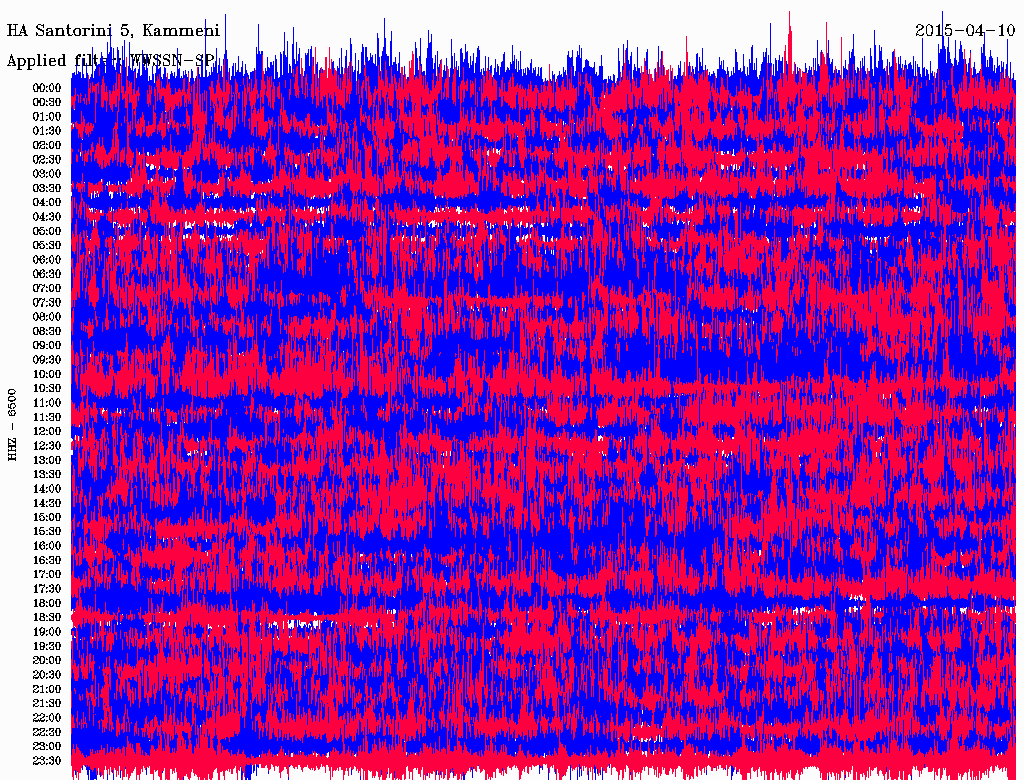Select the 07:00 time row label
The width and height of the screenshot is (1024, 780).
(x=47, y=288)
